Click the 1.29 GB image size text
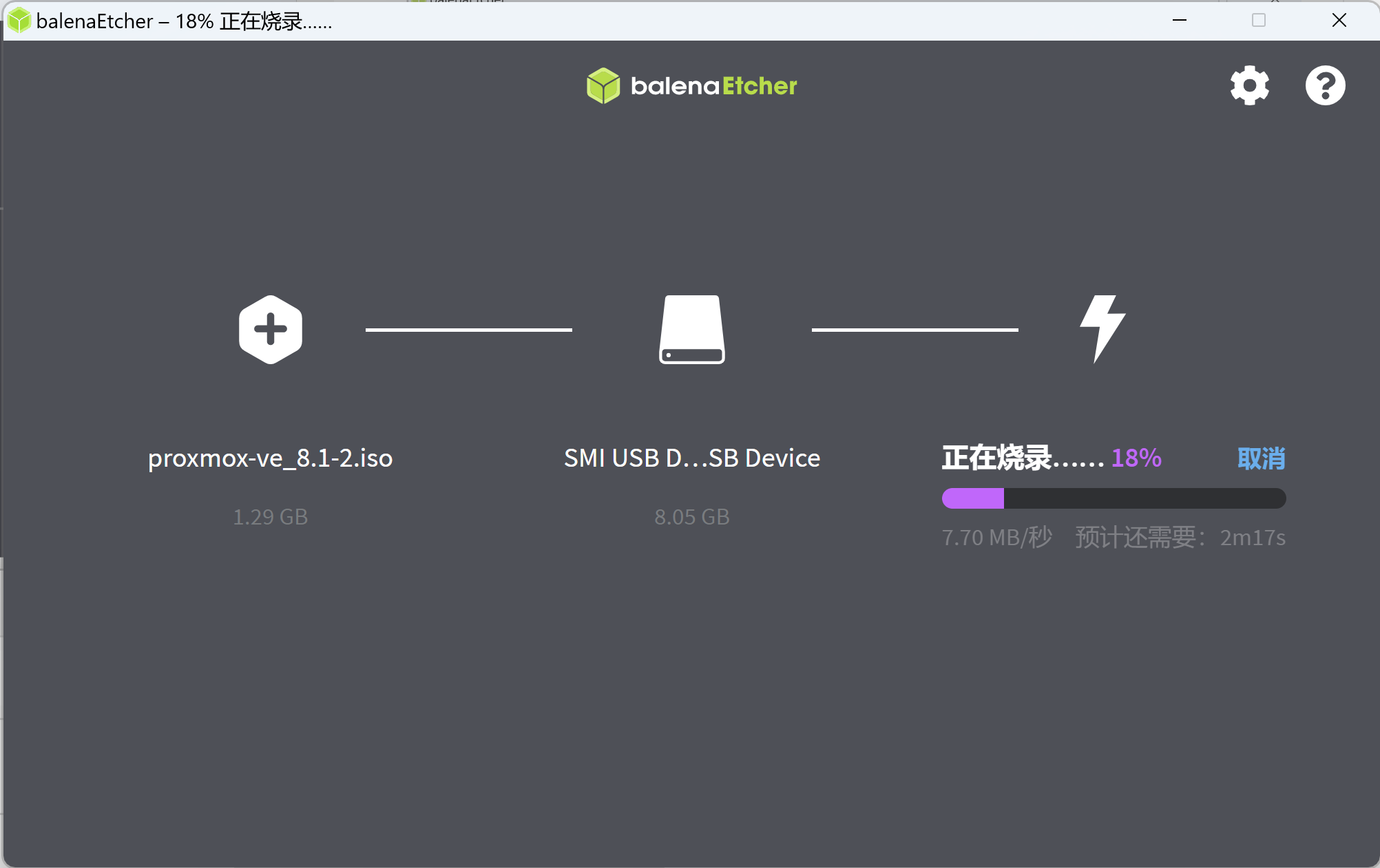 pos(271,517)
